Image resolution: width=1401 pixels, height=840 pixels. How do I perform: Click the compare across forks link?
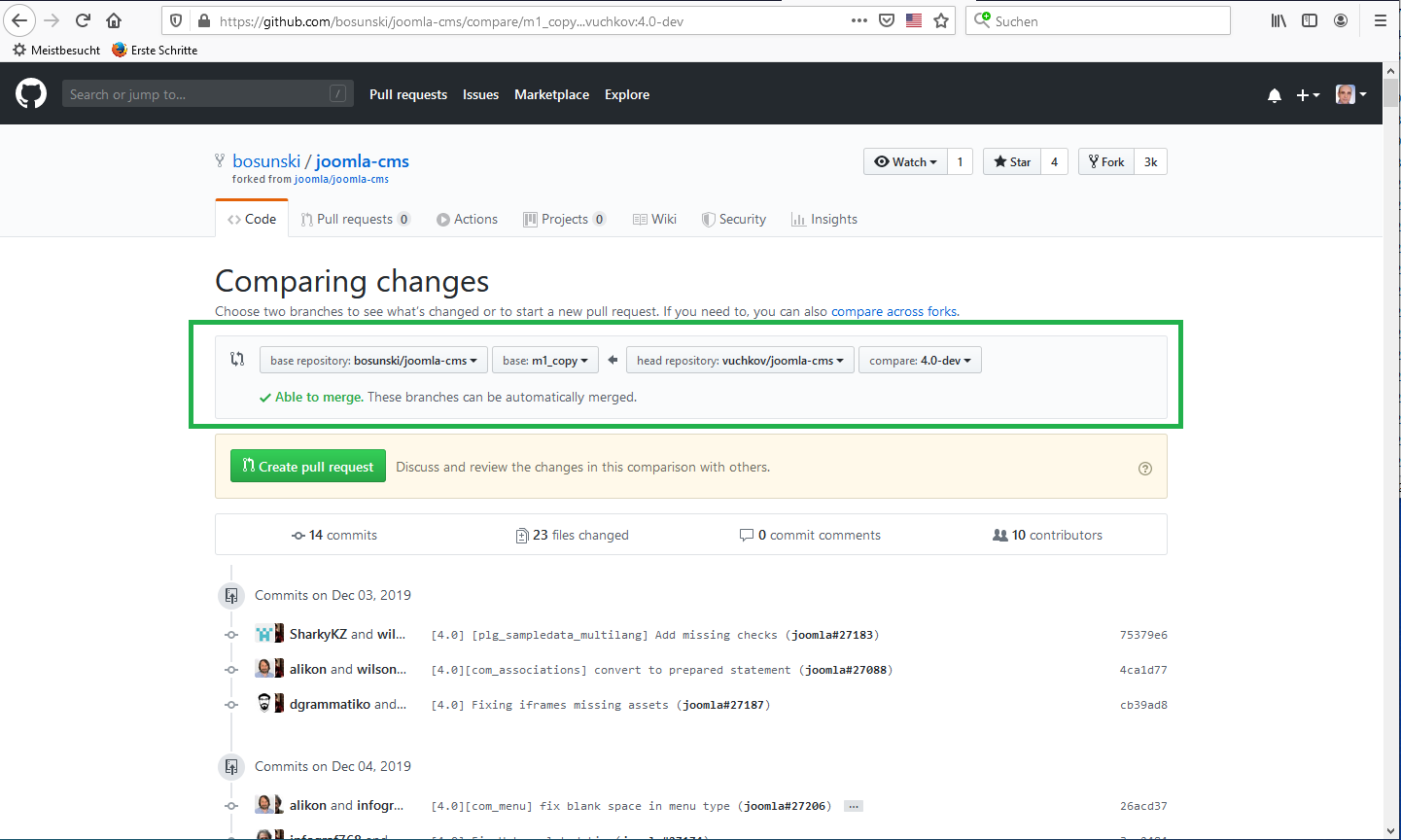click(893, 312)
